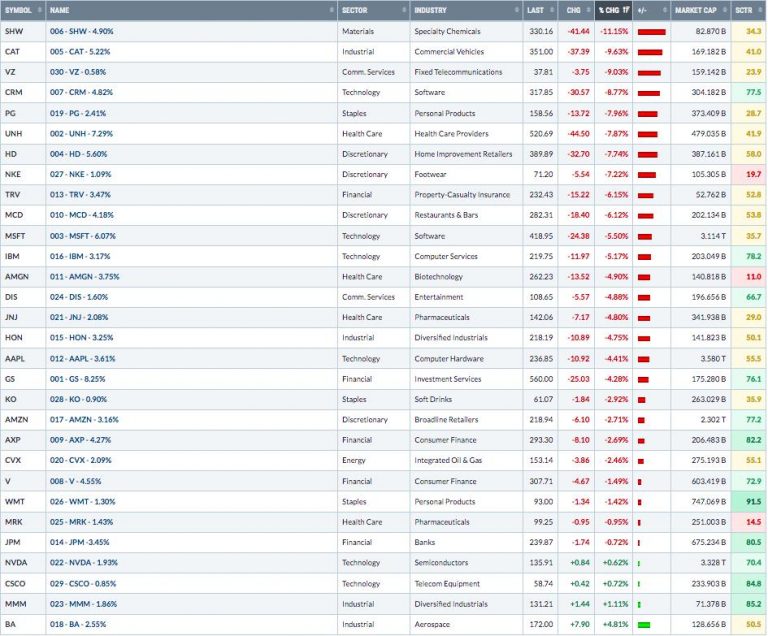This screenshot has width=768, height=636.
Task: Open the 014 - JPM - 3.45% link
Action: pos(79,542)
